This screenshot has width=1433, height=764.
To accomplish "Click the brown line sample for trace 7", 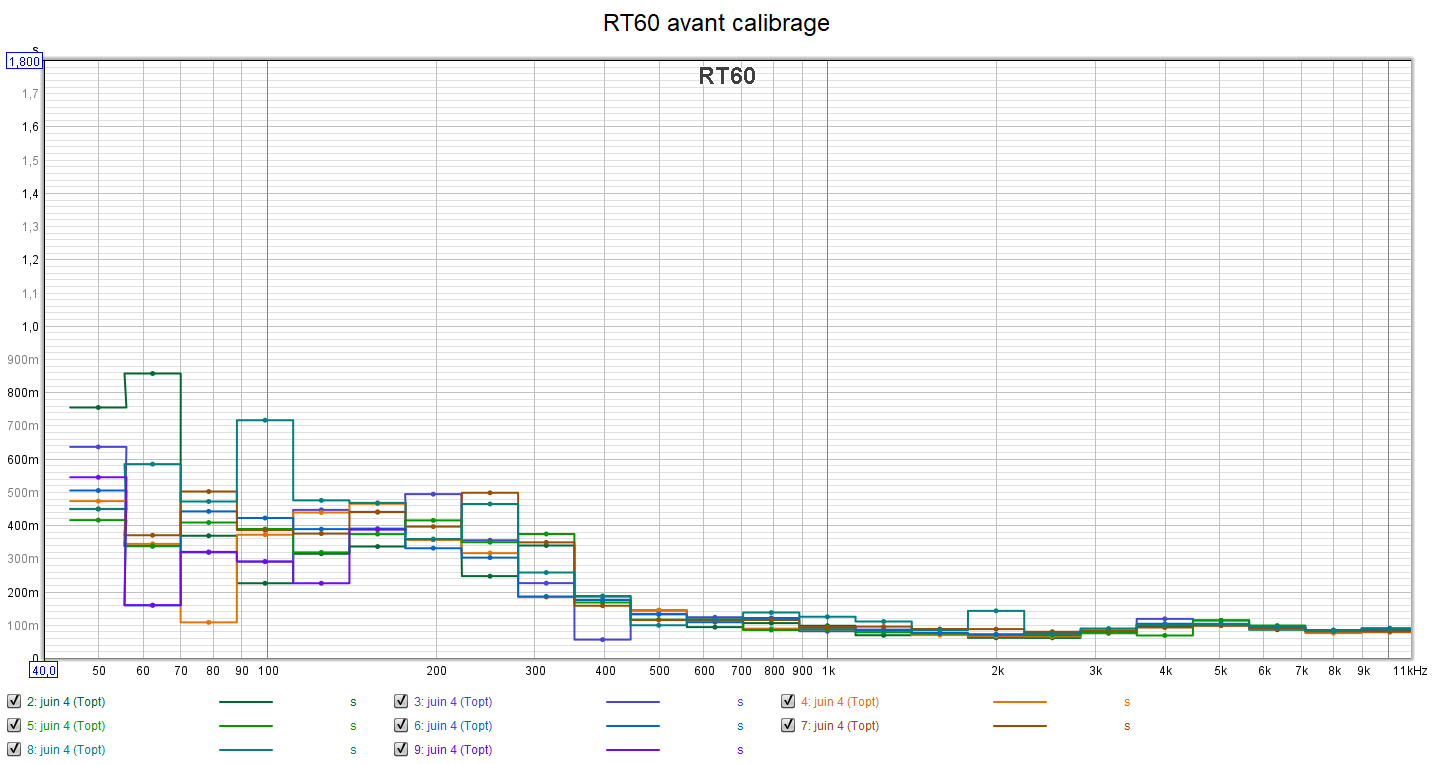I will pyautogui.click(x=1019, y=726).
